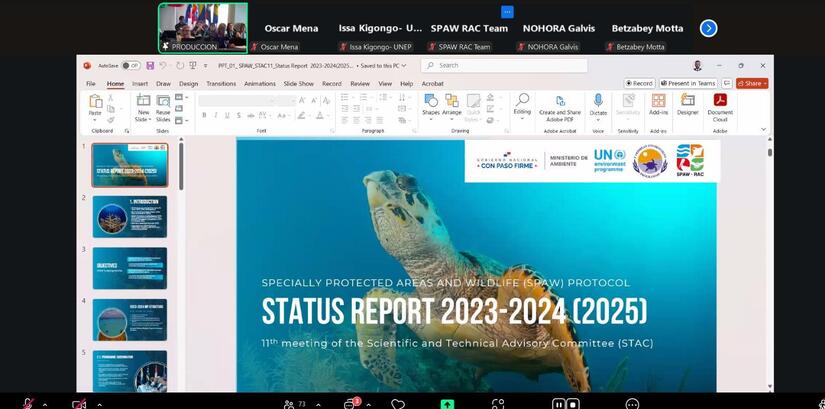Open the Shapes gallery

(430, 104)
